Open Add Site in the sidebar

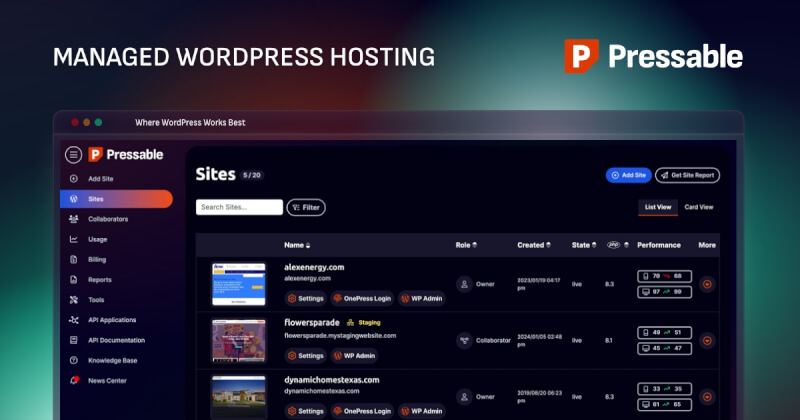(x=101, y=179)
